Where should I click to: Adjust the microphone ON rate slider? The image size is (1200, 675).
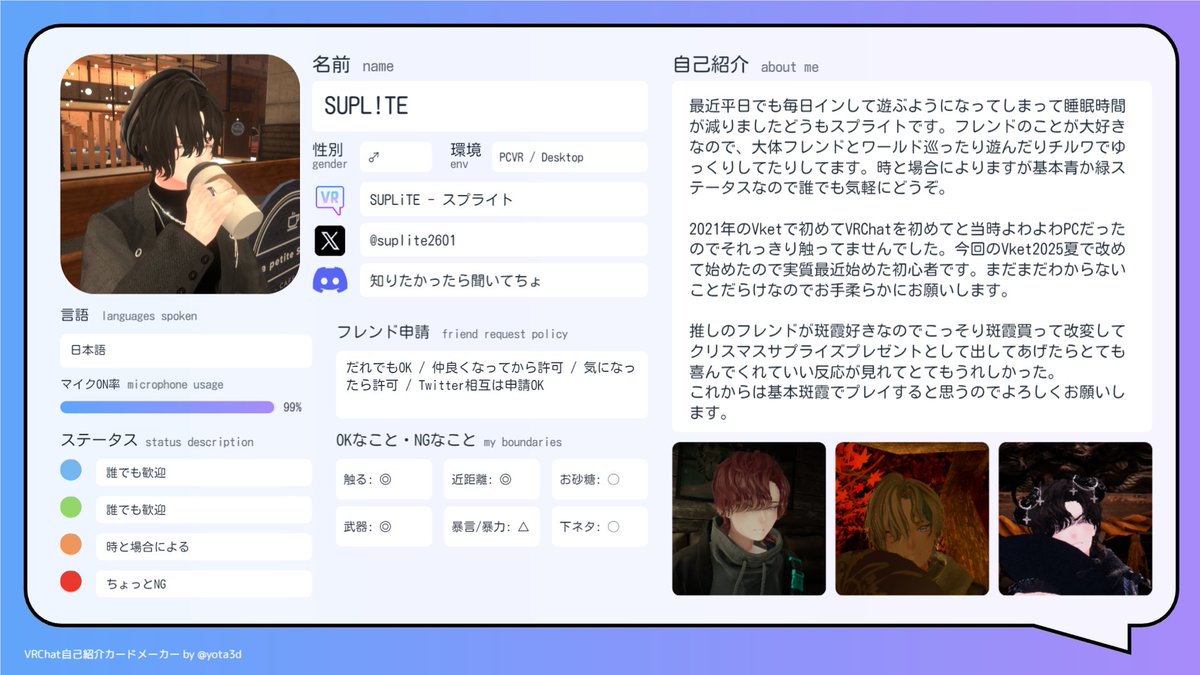[167, 407]
